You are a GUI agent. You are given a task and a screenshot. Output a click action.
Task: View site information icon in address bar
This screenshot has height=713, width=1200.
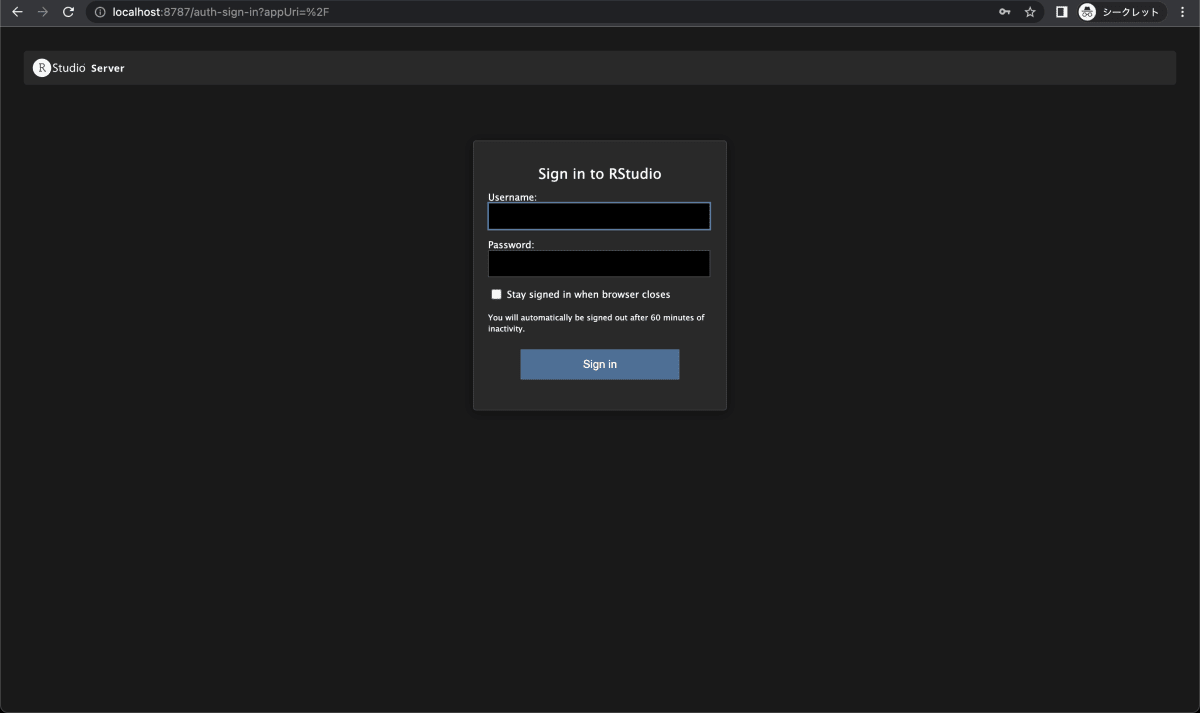pos(100,12)
